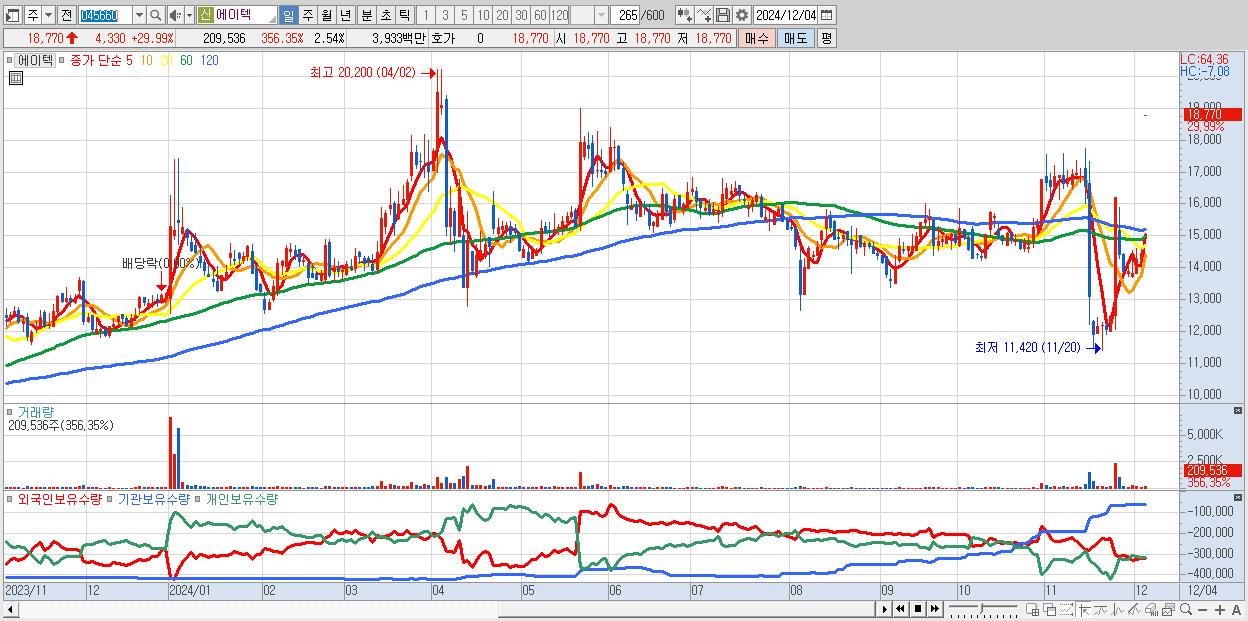Click the small grid icon under 에이텍 label
1248x621 pixels.
tap(15, 78)
